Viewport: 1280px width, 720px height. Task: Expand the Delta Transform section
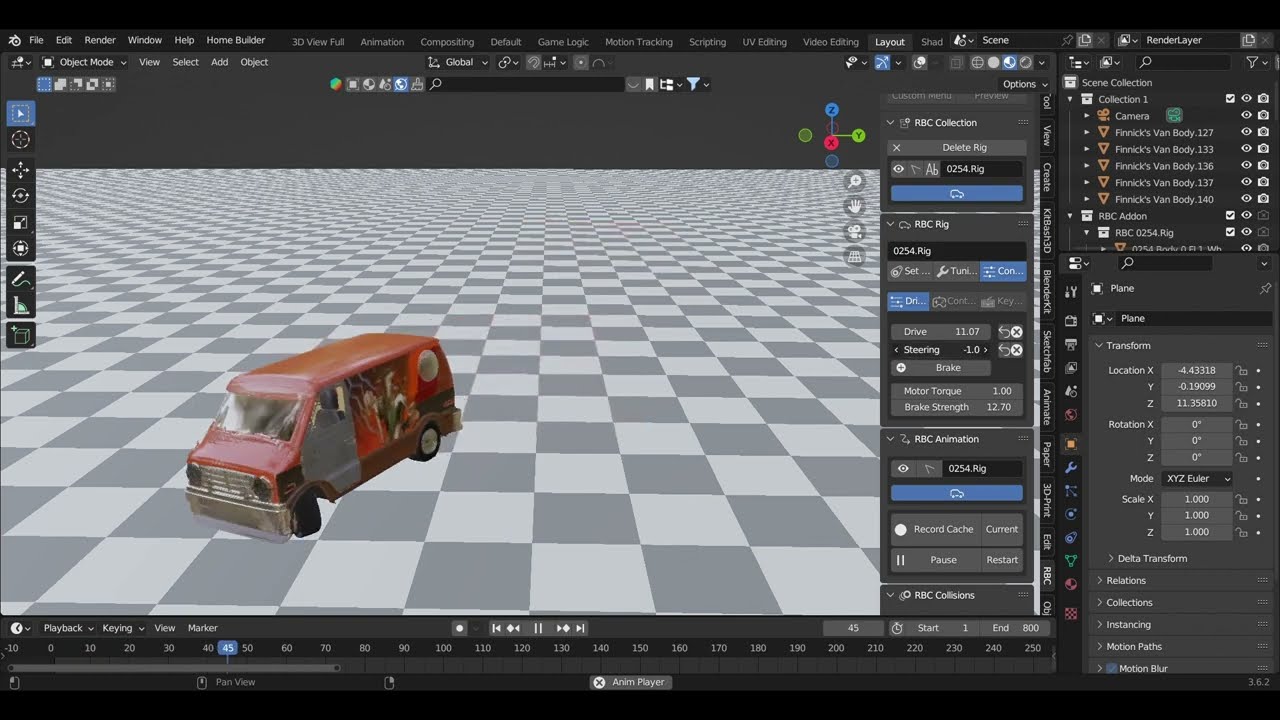coord(1152,558)
